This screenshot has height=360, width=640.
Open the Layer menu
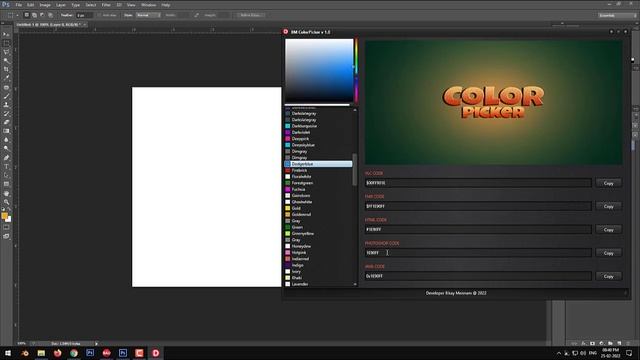tap(61, 5)
